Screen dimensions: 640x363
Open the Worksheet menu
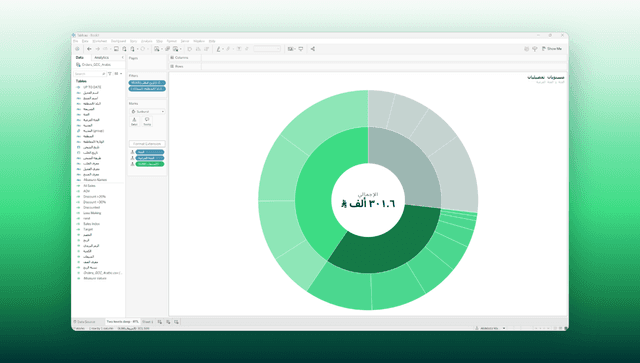[x=100, y=41]
